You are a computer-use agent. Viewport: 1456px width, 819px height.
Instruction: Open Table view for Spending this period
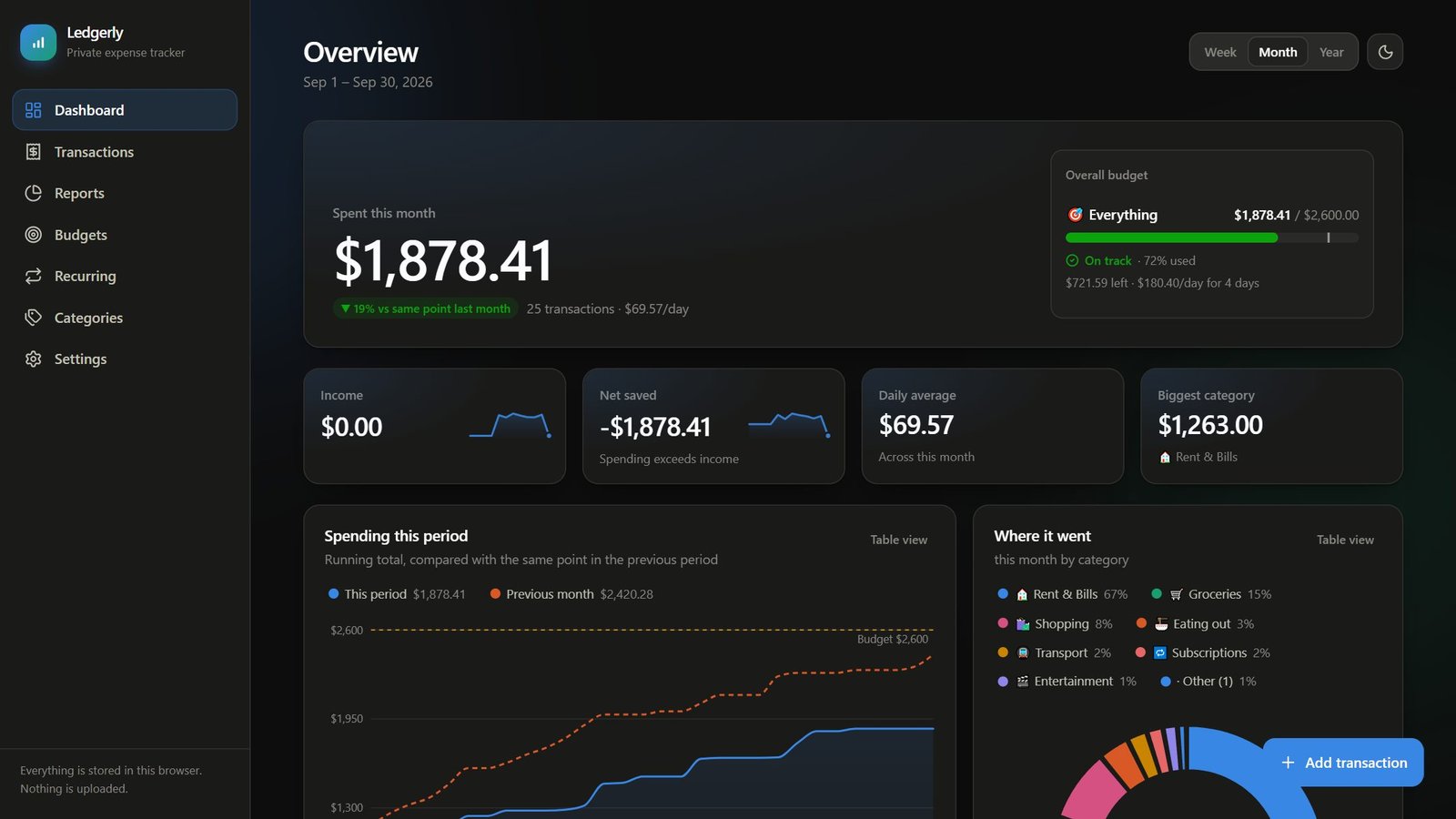(x=899, y=540)
